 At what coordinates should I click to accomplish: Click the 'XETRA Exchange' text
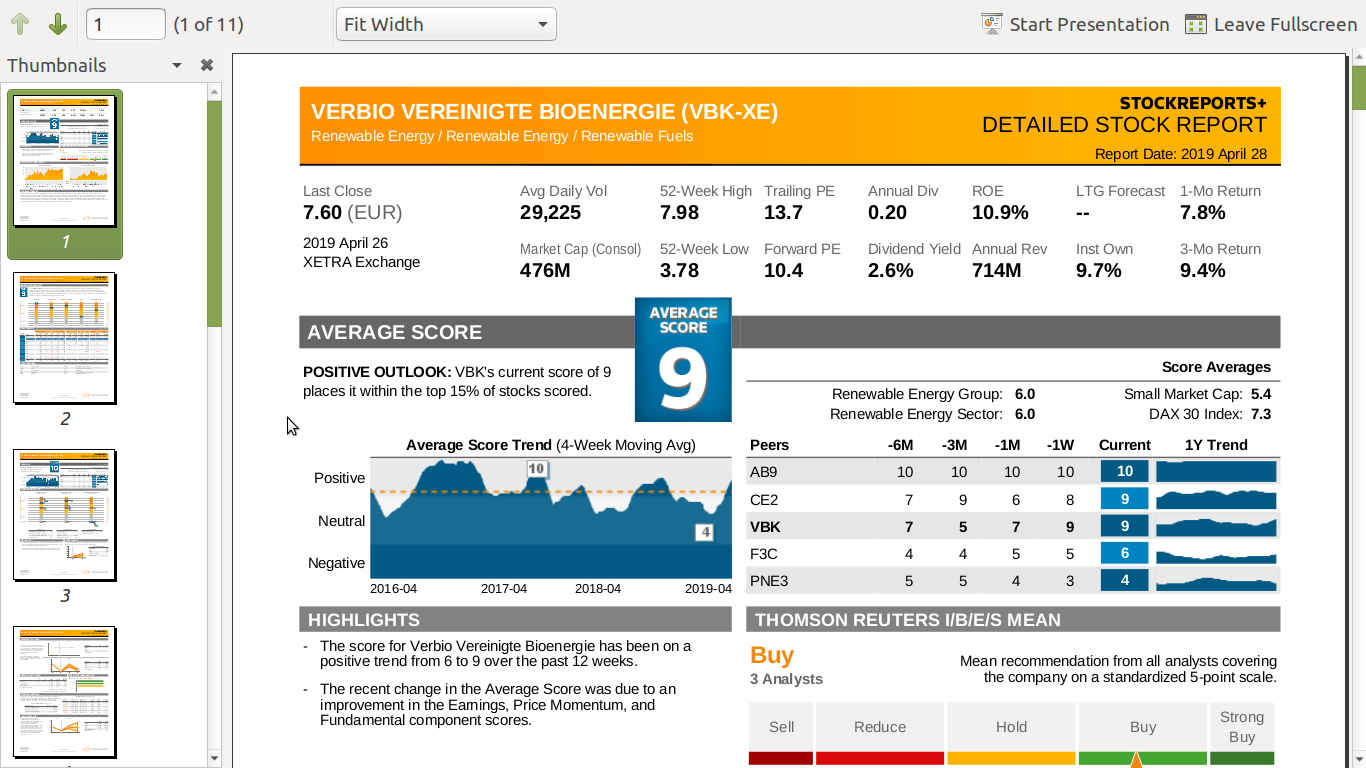tap(361, 262)
